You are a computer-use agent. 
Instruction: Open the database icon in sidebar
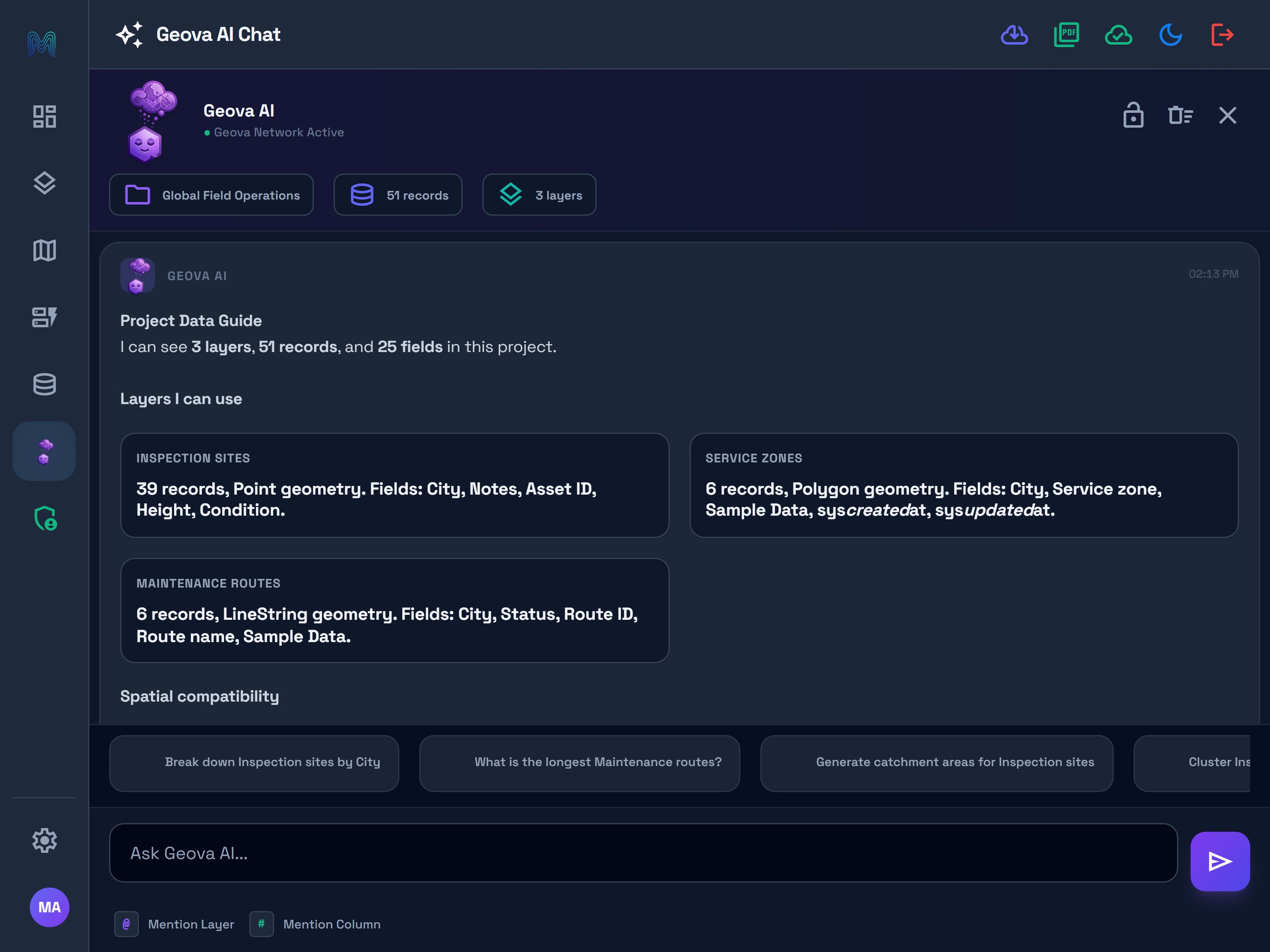point(44,384)
